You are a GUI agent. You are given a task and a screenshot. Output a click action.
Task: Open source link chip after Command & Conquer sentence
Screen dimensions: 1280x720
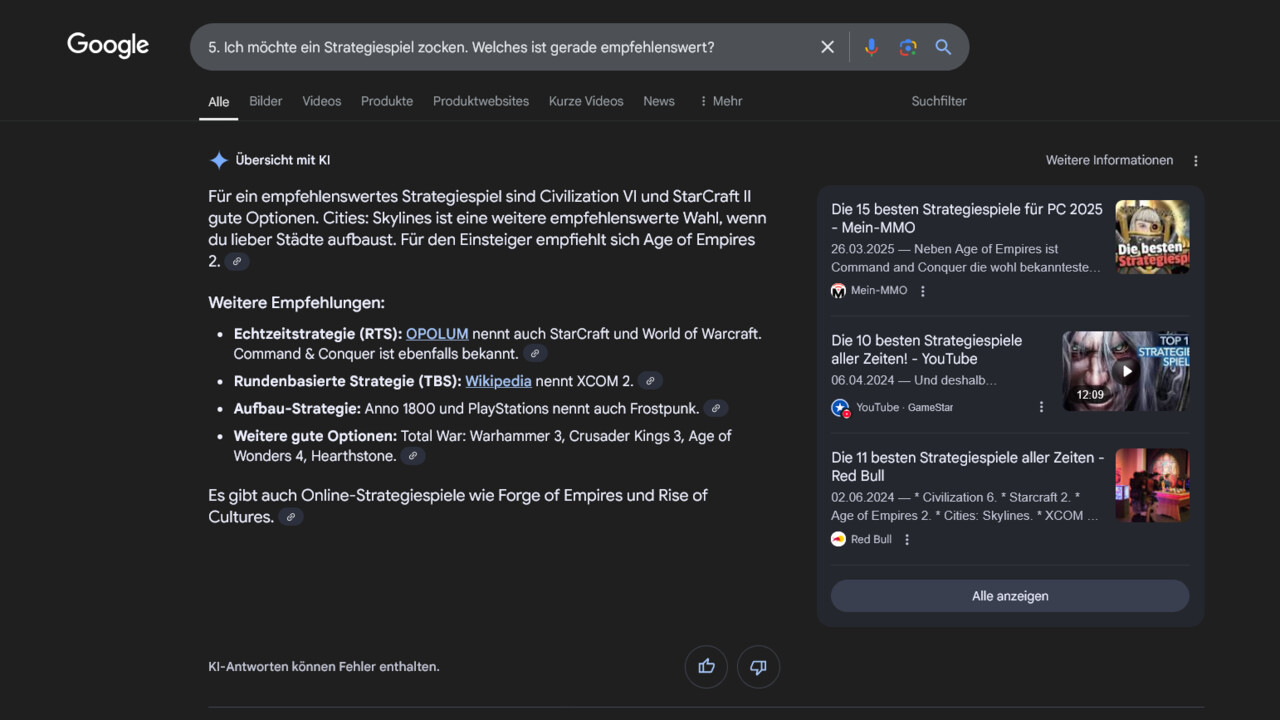[535, 354]
